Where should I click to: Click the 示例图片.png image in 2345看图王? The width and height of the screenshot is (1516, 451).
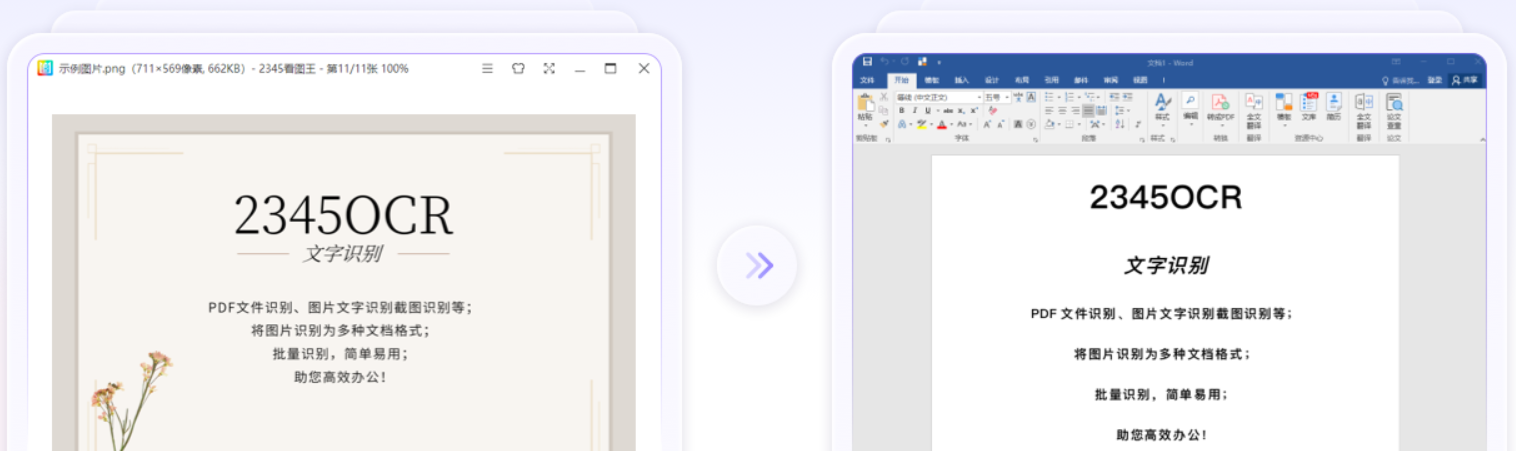[x=344, y=282]
